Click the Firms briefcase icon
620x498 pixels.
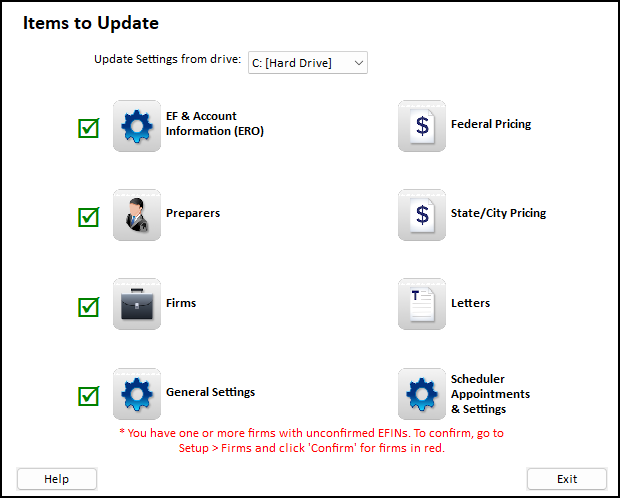pyautogui.click(x=137, y=304)
